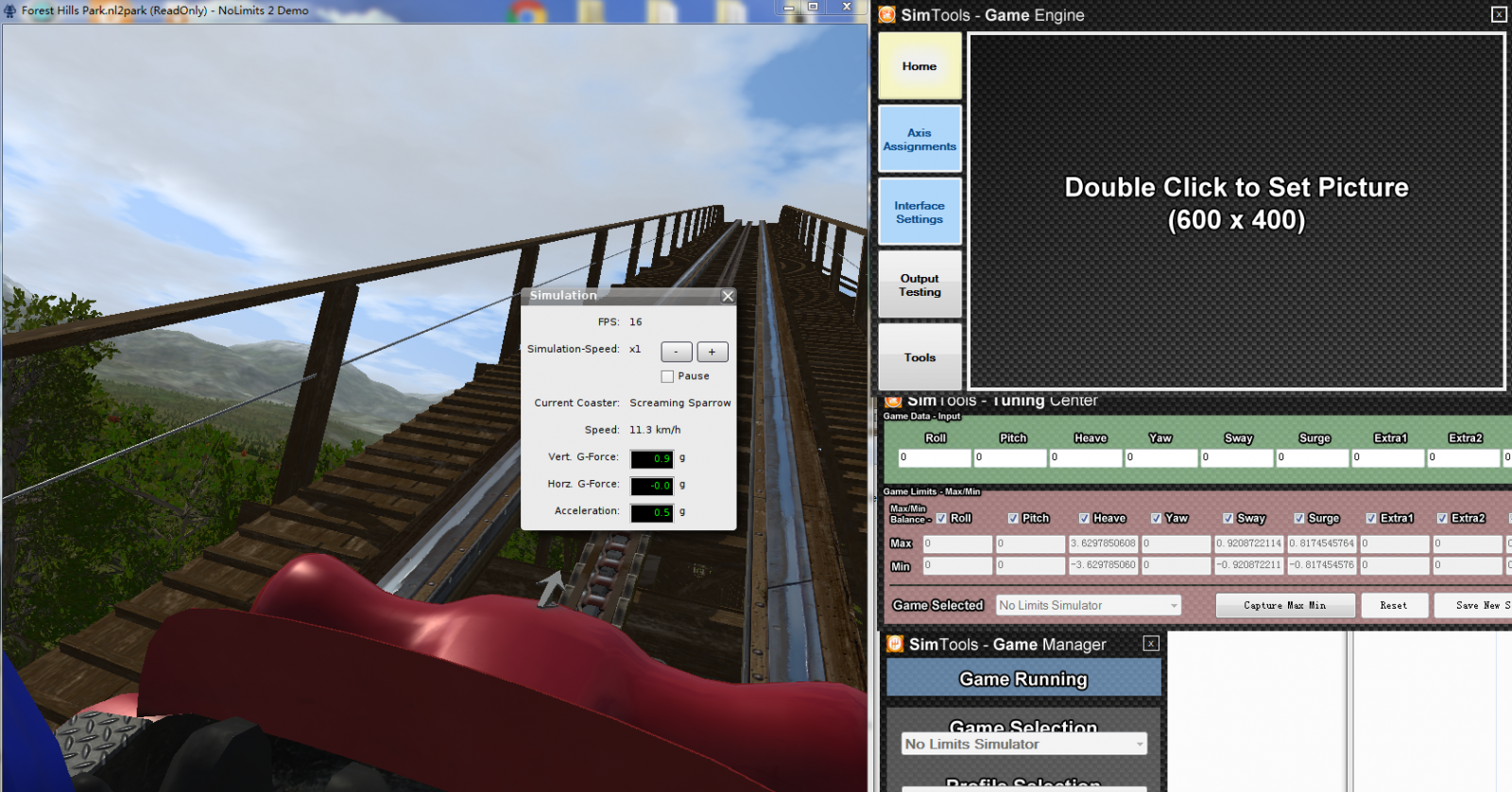
Task: Click the Surge Min limit field
Action: tap(1321, 565)
